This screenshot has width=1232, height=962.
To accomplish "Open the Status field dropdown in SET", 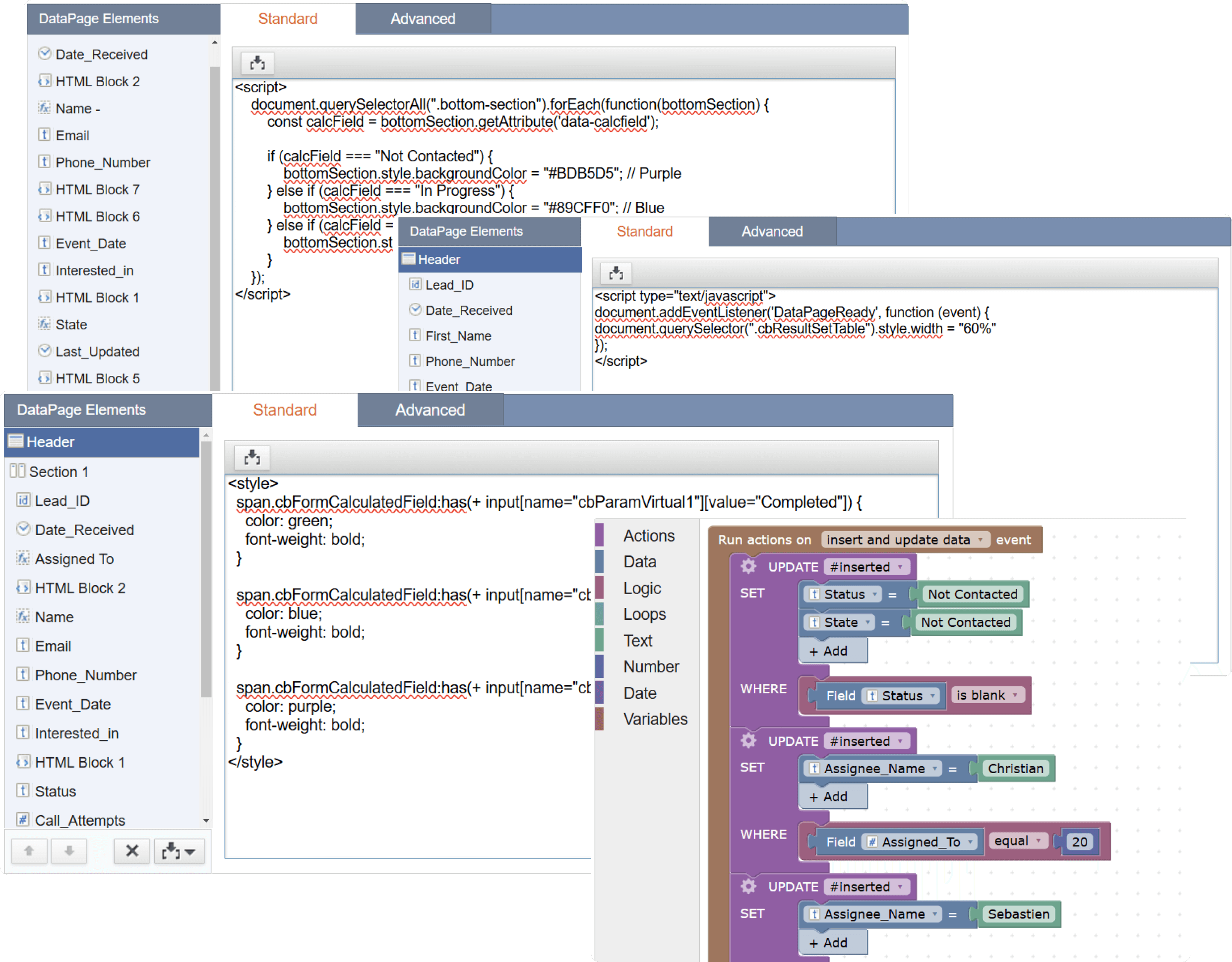I will [844, 594].
